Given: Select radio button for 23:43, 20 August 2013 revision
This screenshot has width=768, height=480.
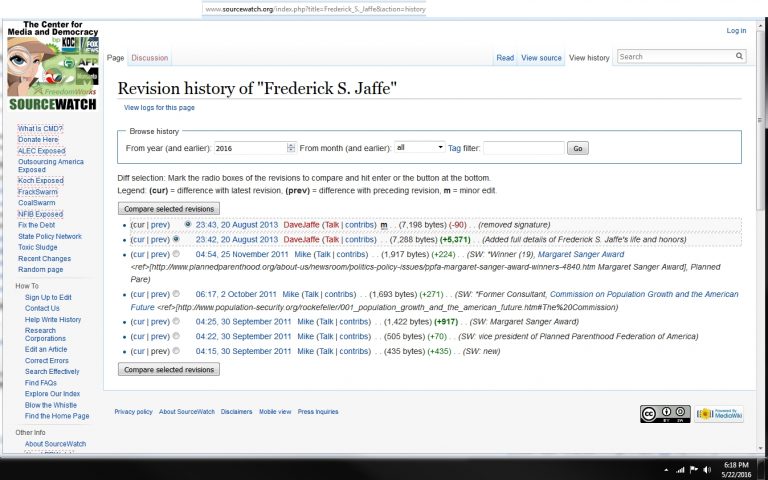Looking at the screenshot, I should [x=188, y=225].
